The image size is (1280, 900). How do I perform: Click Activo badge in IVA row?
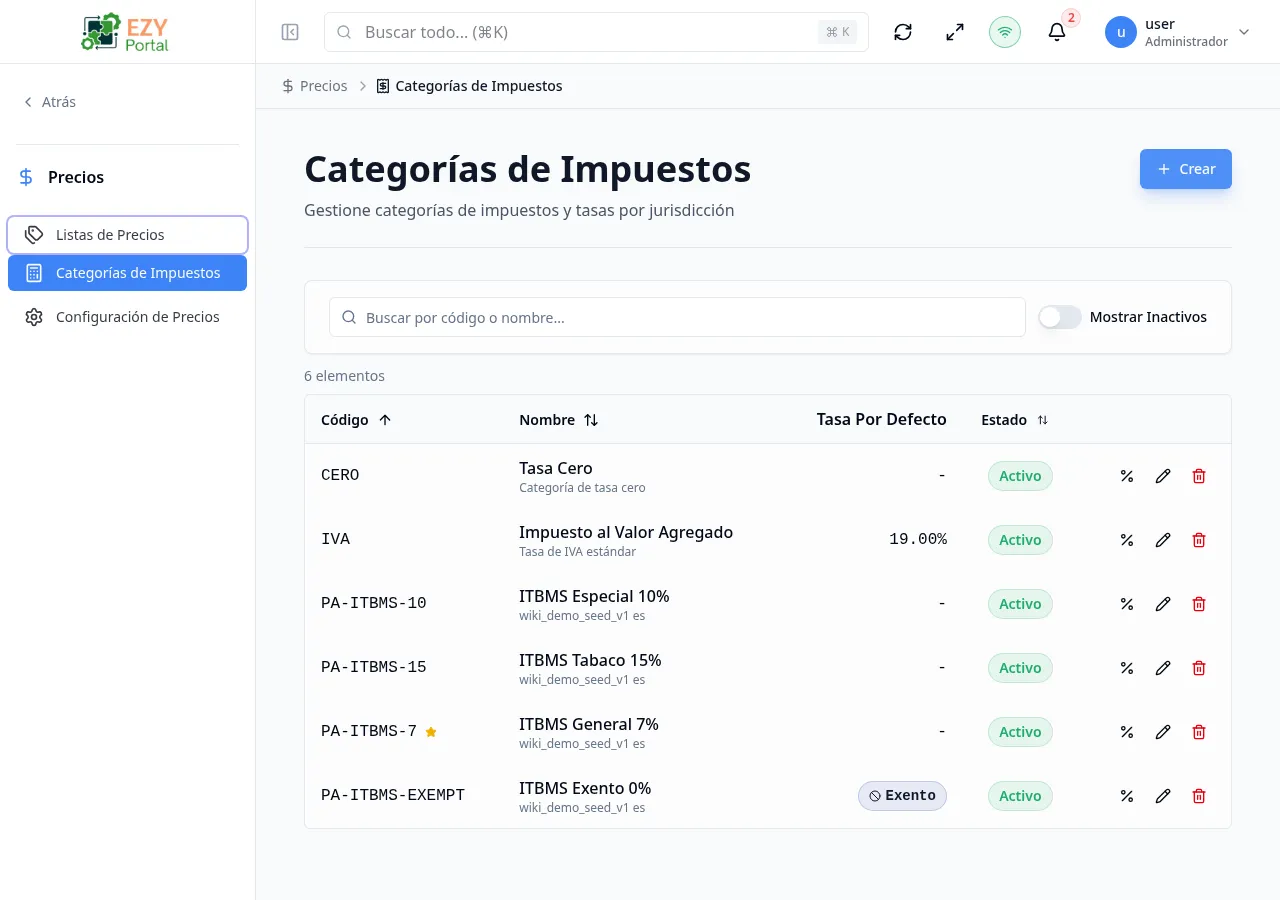point(1020,540)
